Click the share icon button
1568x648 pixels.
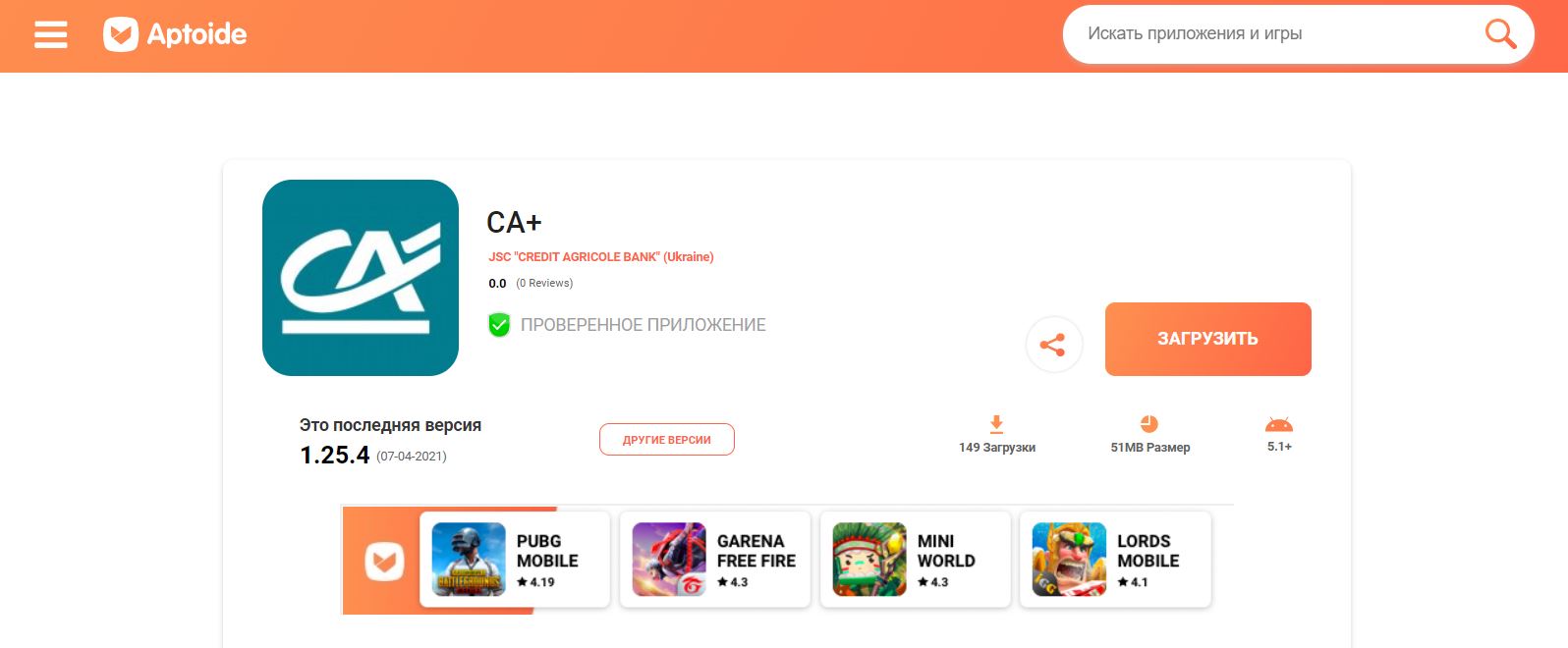(x=1053, y=345)
